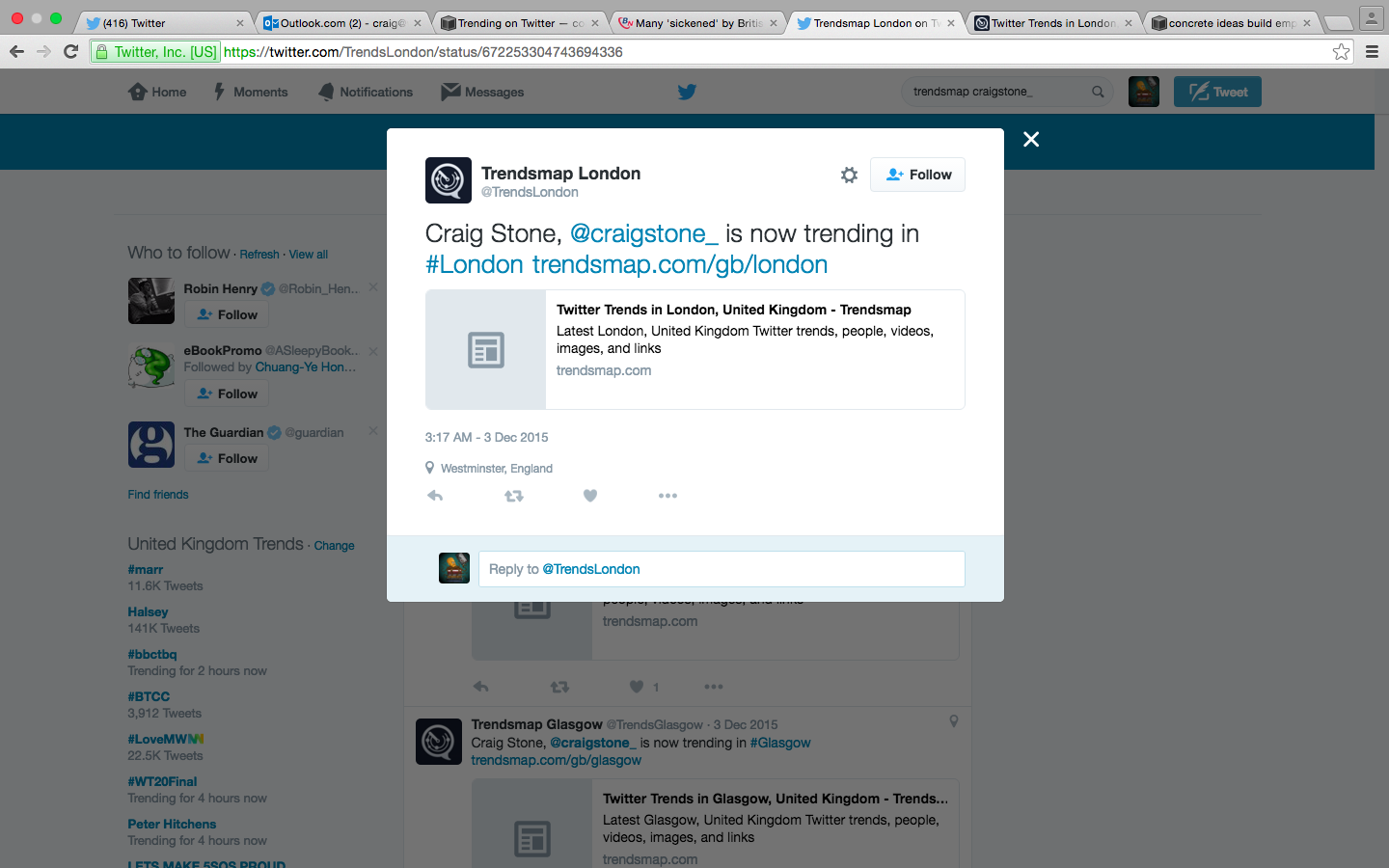Click the Reply to @TrendsLondon field
The height and width of the screenshot is (868, 1389).
722,569
